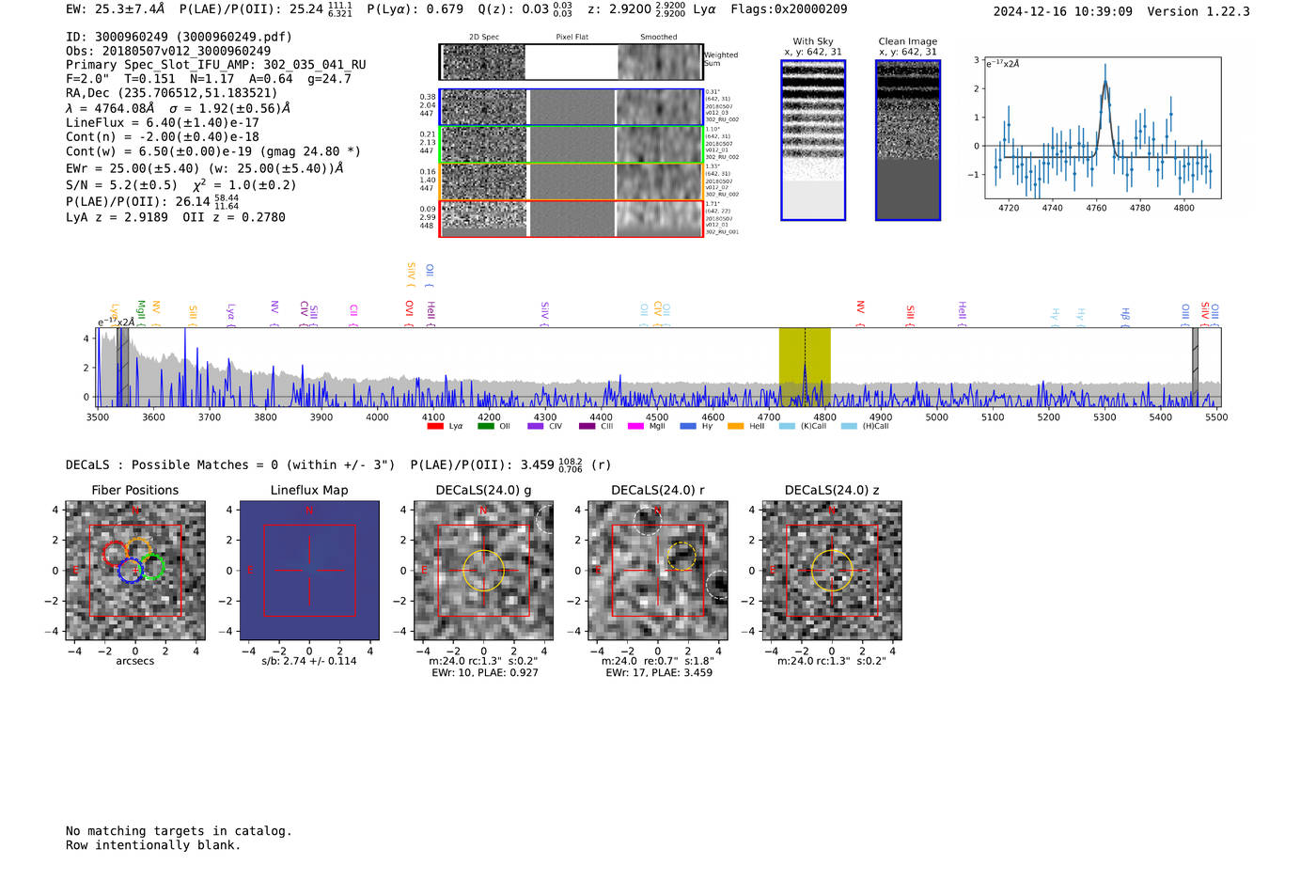
Task: Open the Fiber Positions panel image
Action: [x=135, y=571]
